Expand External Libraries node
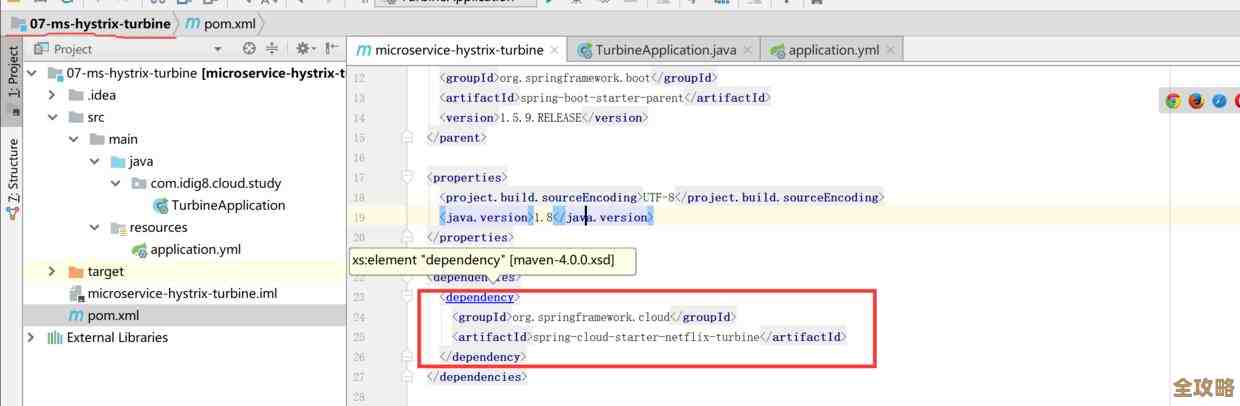Viewport: 1240px width, 406px height. tap(32, 337)
